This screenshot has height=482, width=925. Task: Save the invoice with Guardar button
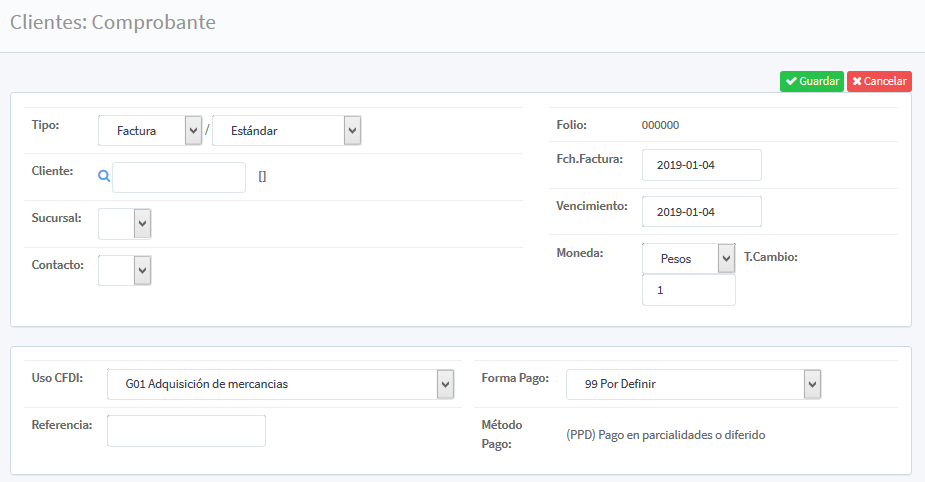click(x=811, y=82)
